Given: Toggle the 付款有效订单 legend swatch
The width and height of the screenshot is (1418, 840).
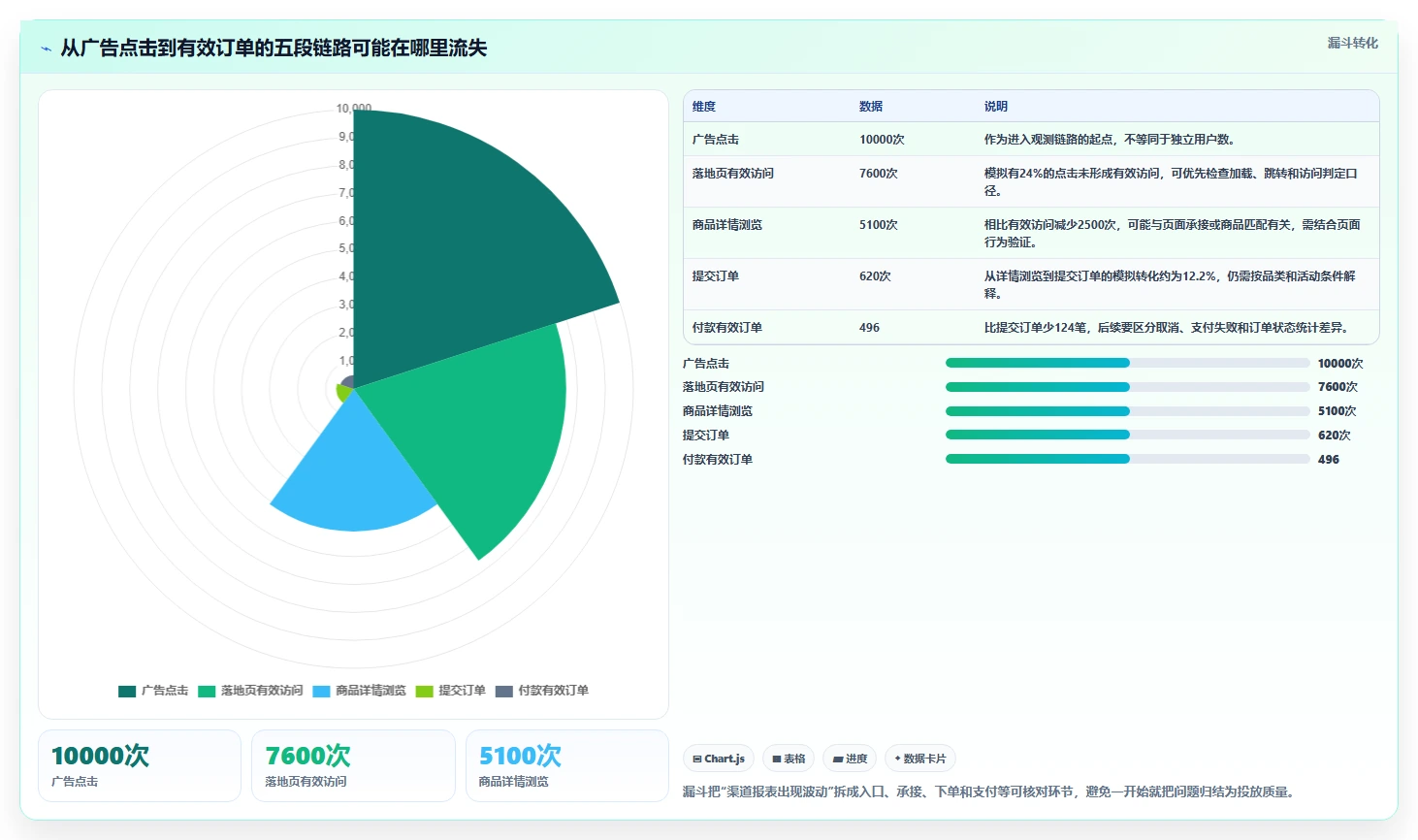Looking at the screenshot, I should (x=503, y=692).
